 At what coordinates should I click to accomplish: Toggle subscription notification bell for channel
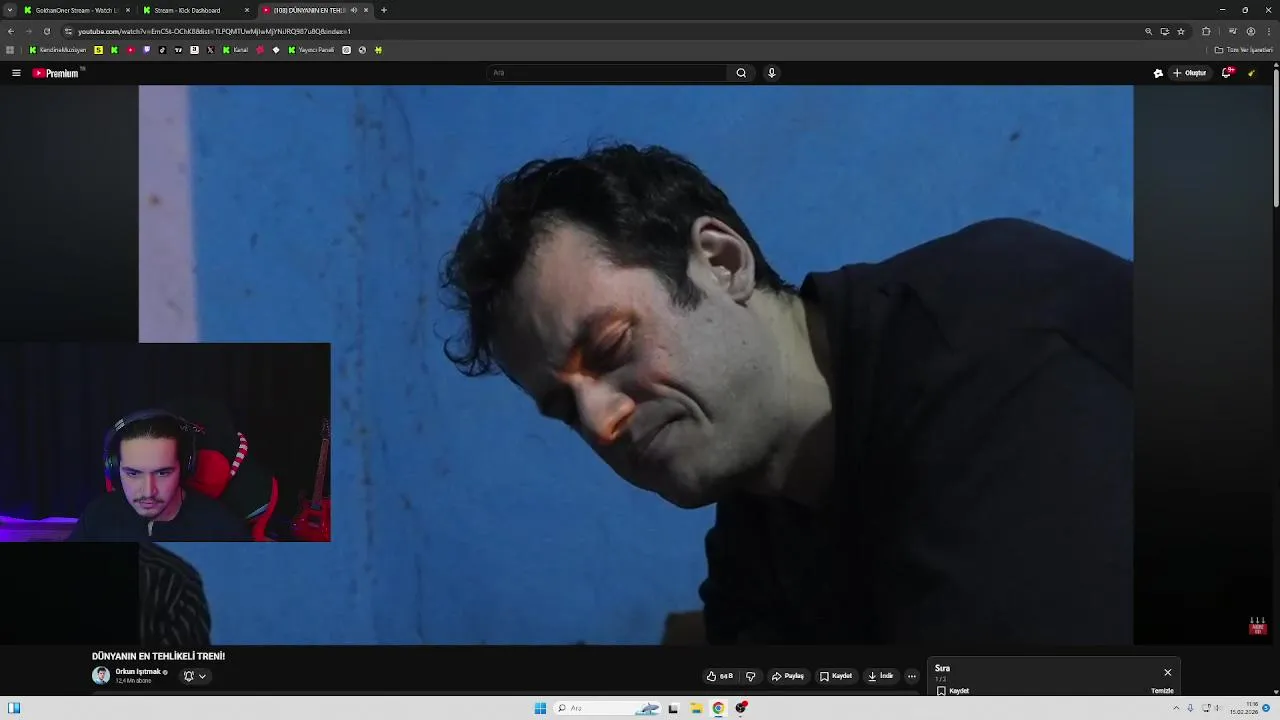[x=188, y=676]
